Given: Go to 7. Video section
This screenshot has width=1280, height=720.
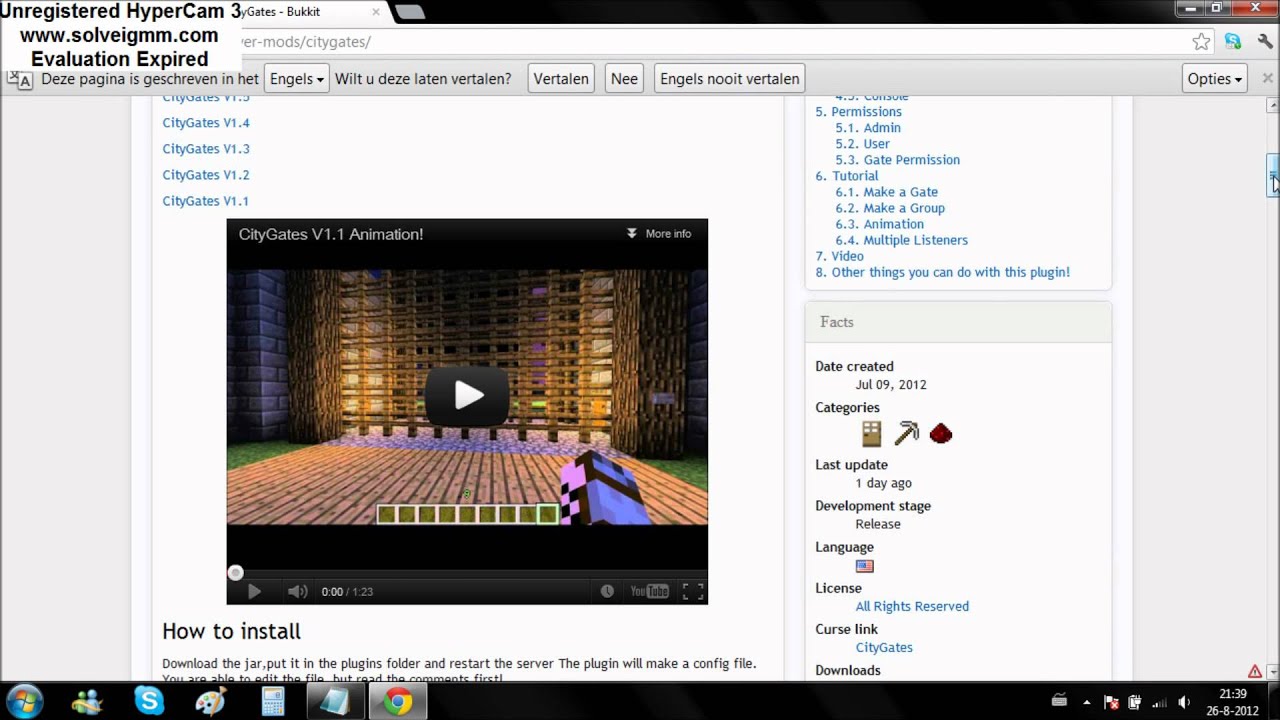Looking at the screenshot, I should 839,256.
